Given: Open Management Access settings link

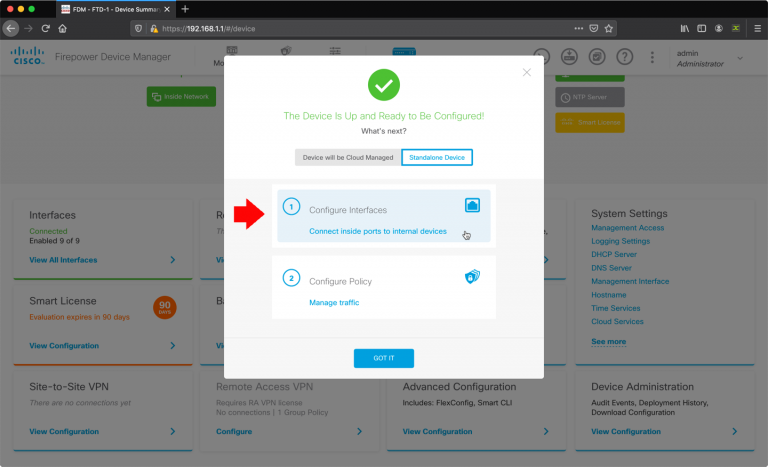Looking at the screenshot, I should [627, 228].
